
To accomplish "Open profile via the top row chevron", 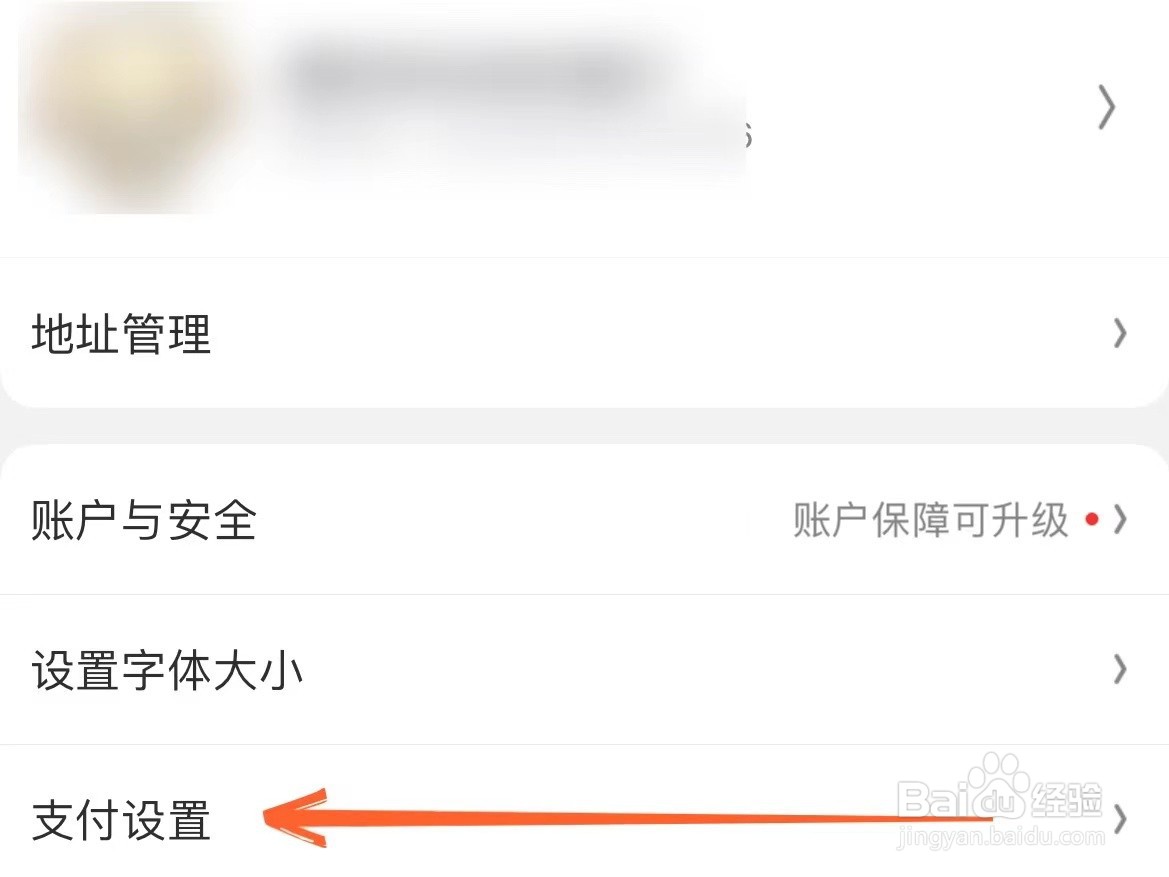I will (1107, 108).
